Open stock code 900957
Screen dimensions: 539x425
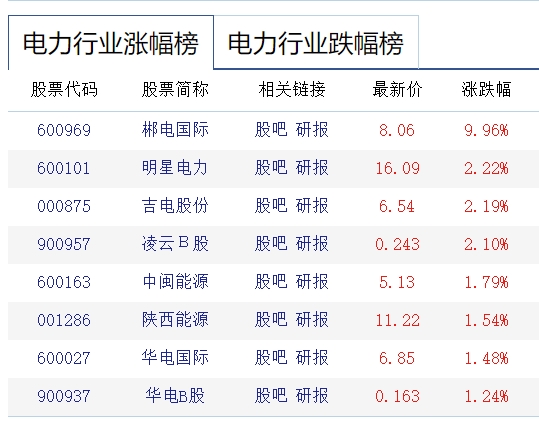click(64, 244)
